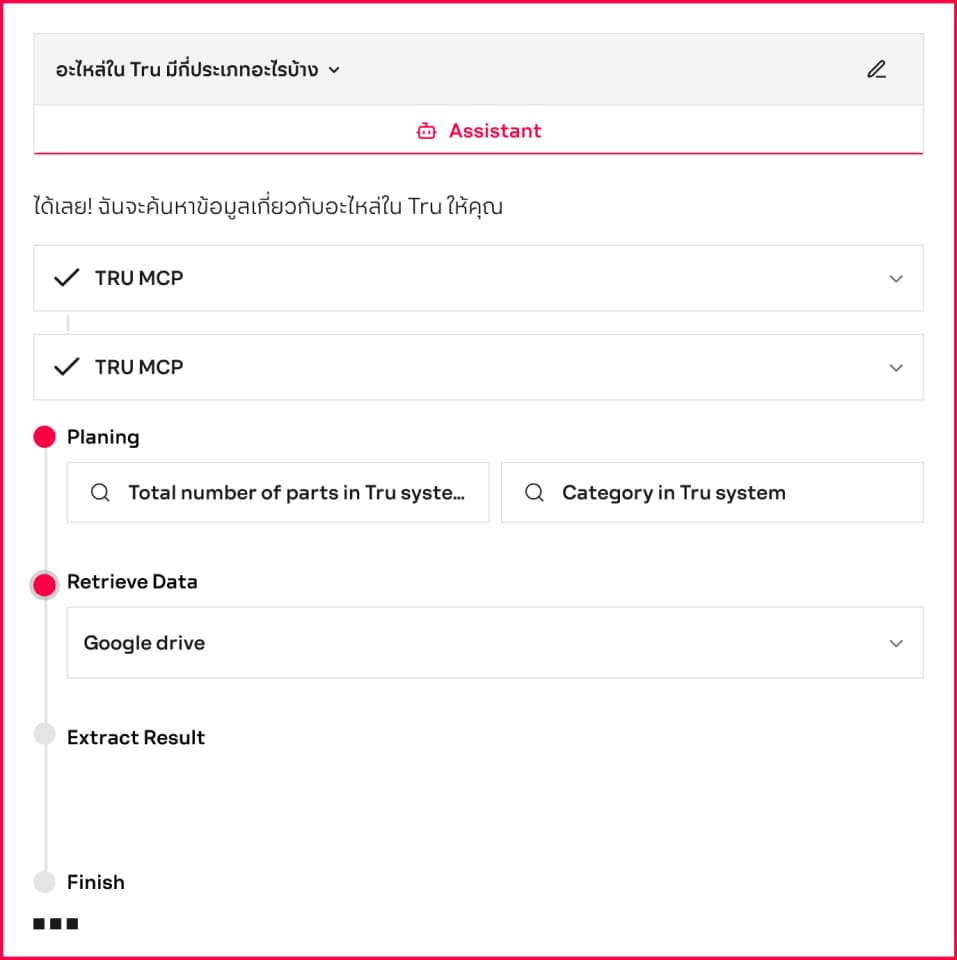Click search icon beside Category in Tru system
The image size is (957, 960).
tap(534, 493)
